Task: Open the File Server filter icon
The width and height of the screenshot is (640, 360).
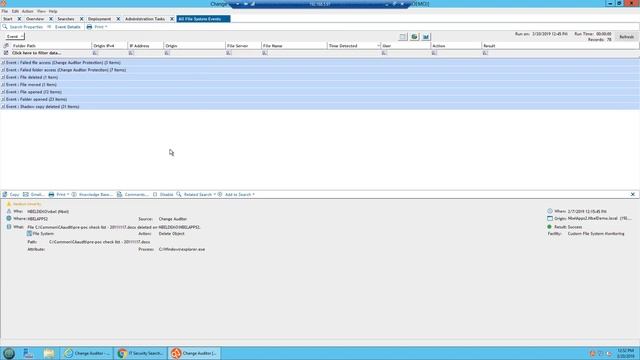Action: [x=229, y=53]
